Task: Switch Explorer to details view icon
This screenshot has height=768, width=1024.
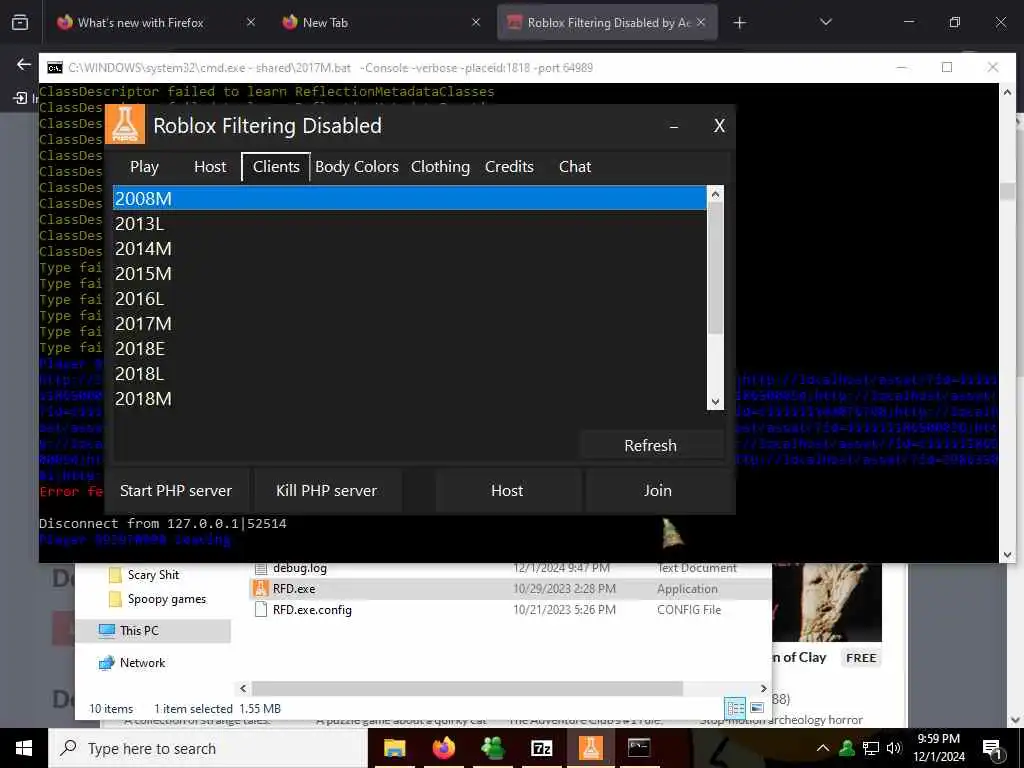Action: pyautogui.click(x=735, y=708)
